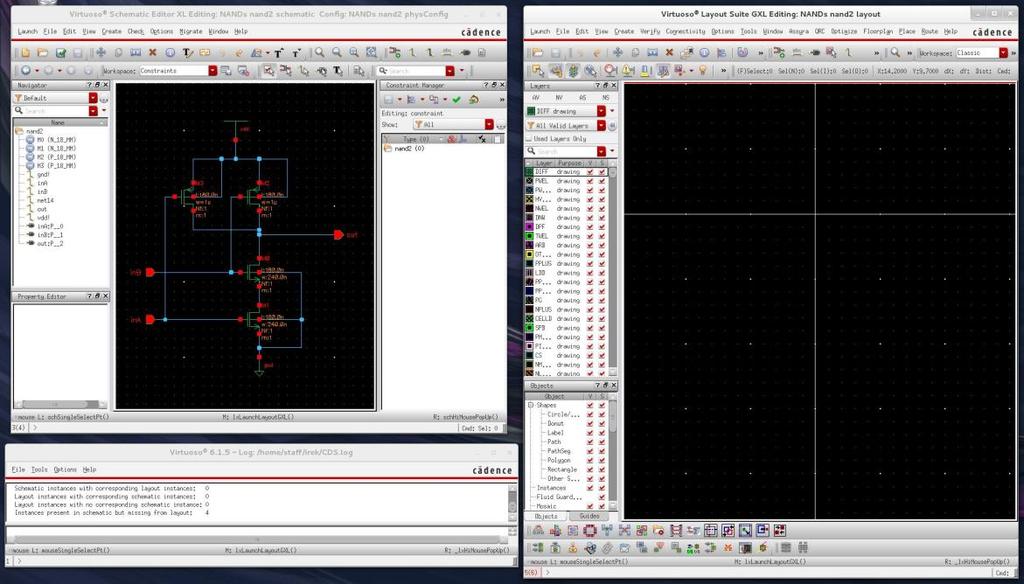Open Connectivity menu in Layout Suite
The width and height of the screenshot is (1024, 584).
686,31
